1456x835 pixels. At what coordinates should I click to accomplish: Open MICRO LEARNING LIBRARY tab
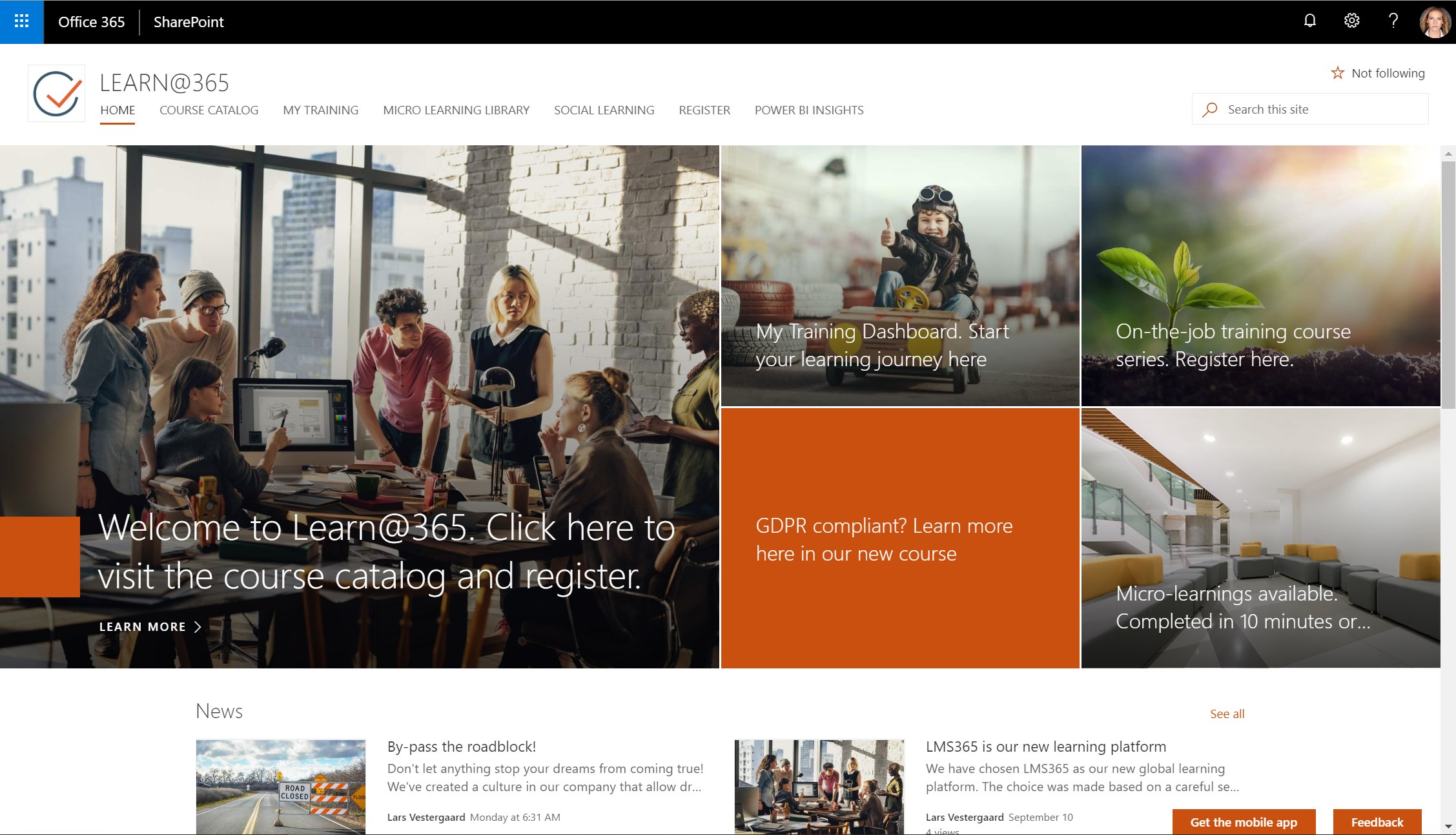[x=456, y=110]
